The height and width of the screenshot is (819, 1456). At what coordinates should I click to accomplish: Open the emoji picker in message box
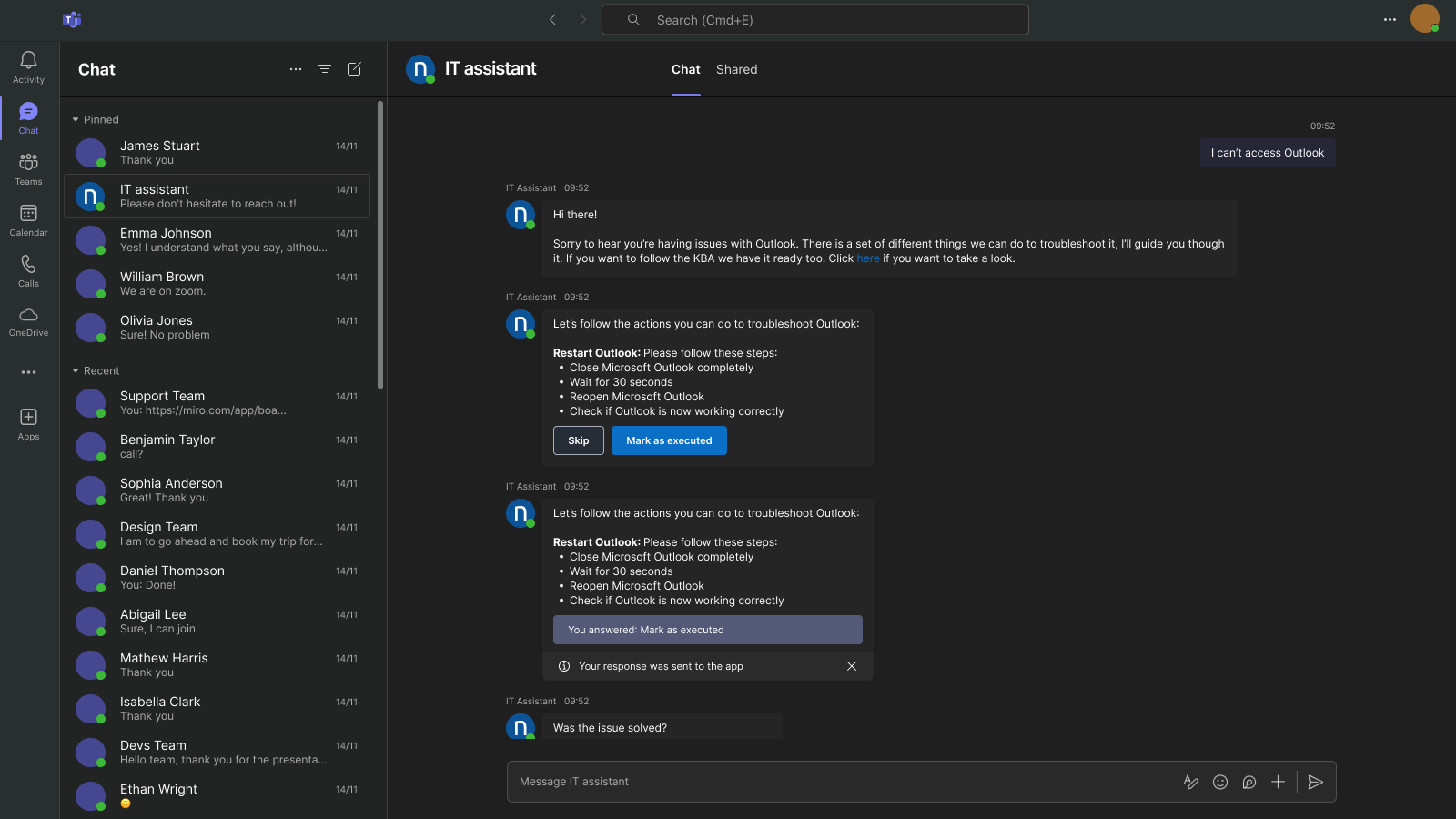coord(1220,782)
